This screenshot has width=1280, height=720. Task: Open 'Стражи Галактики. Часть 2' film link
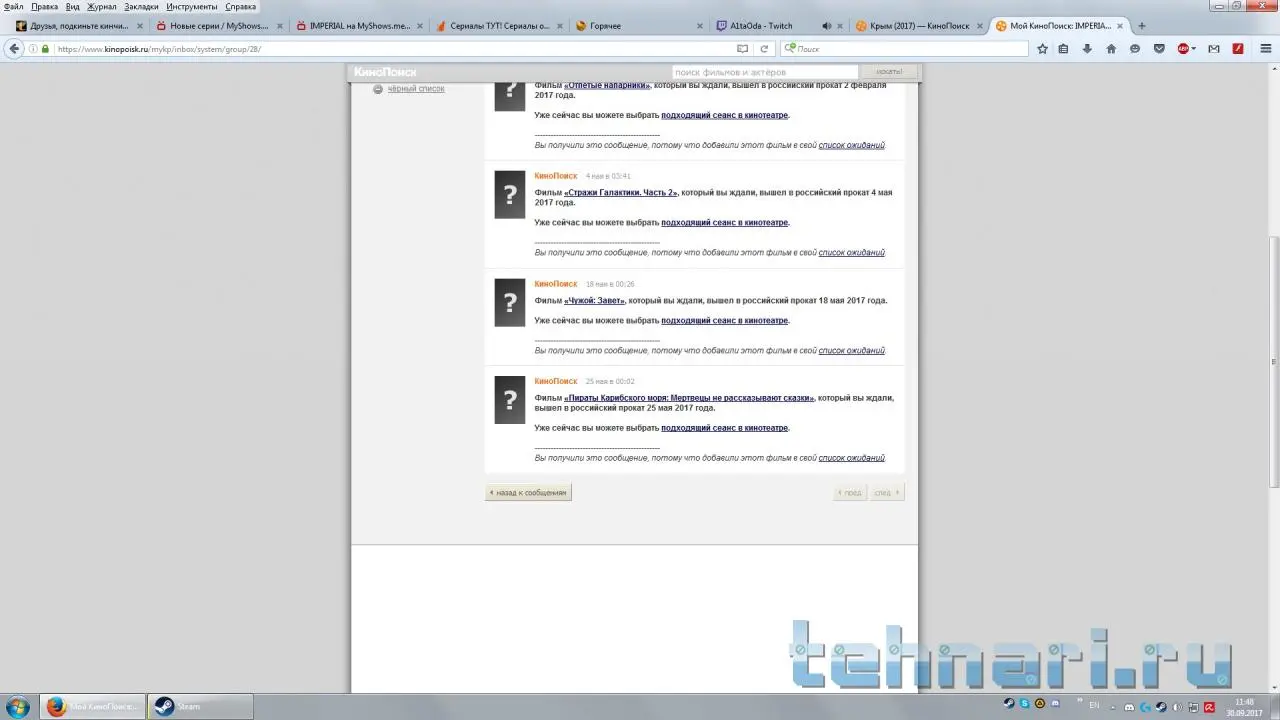621,192
